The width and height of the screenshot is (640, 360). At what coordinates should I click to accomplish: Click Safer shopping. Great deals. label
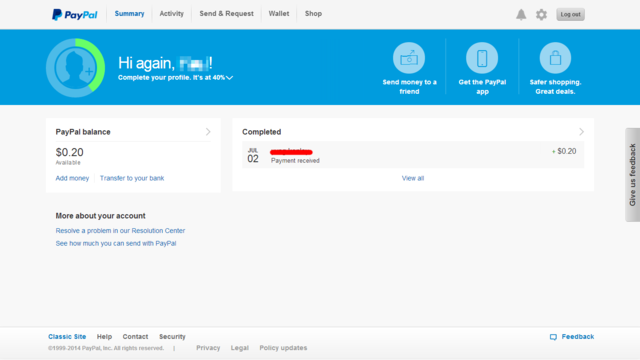pyautogui.click(x=555, y=87)
